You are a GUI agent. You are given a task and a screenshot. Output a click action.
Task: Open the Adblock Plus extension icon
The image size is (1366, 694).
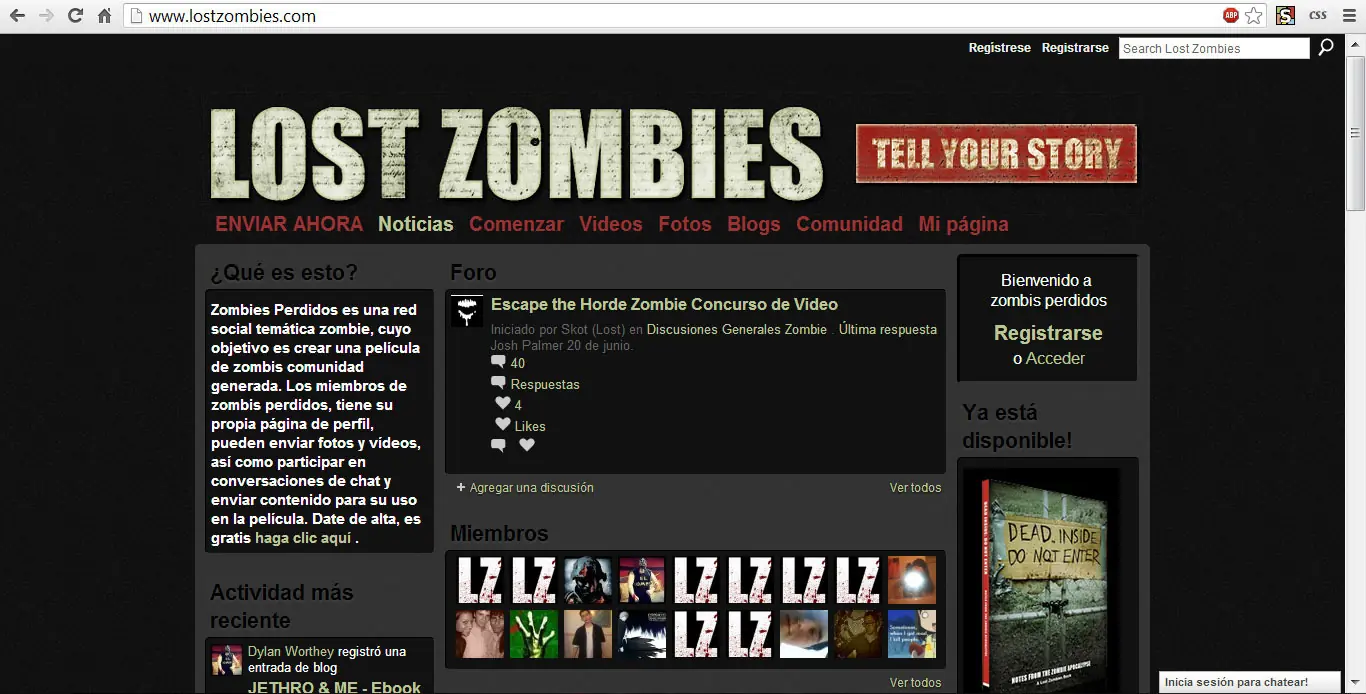pyautogui.click(x=1231, y=16)
